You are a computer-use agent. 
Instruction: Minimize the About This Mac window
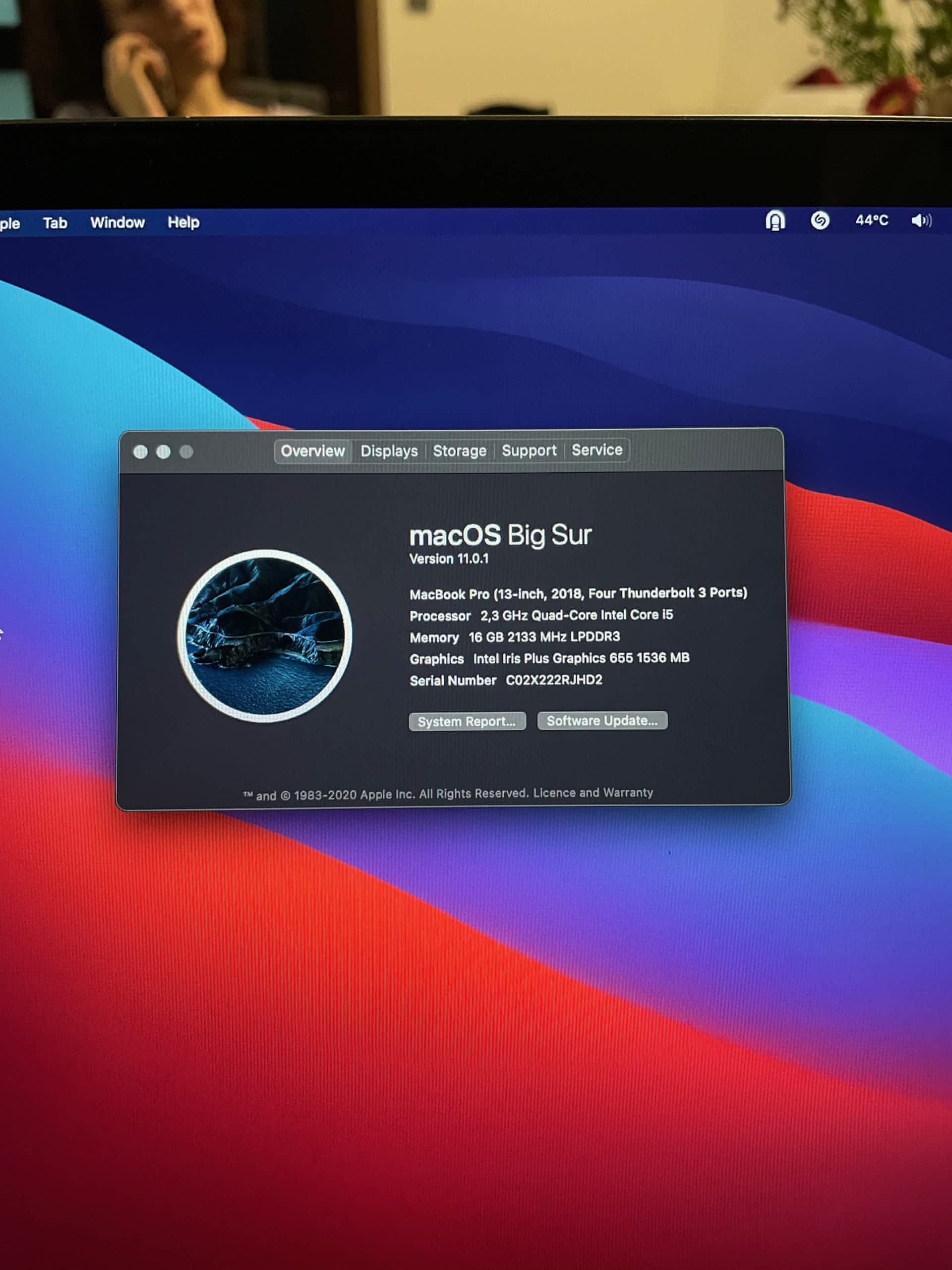tap(163, 452)
